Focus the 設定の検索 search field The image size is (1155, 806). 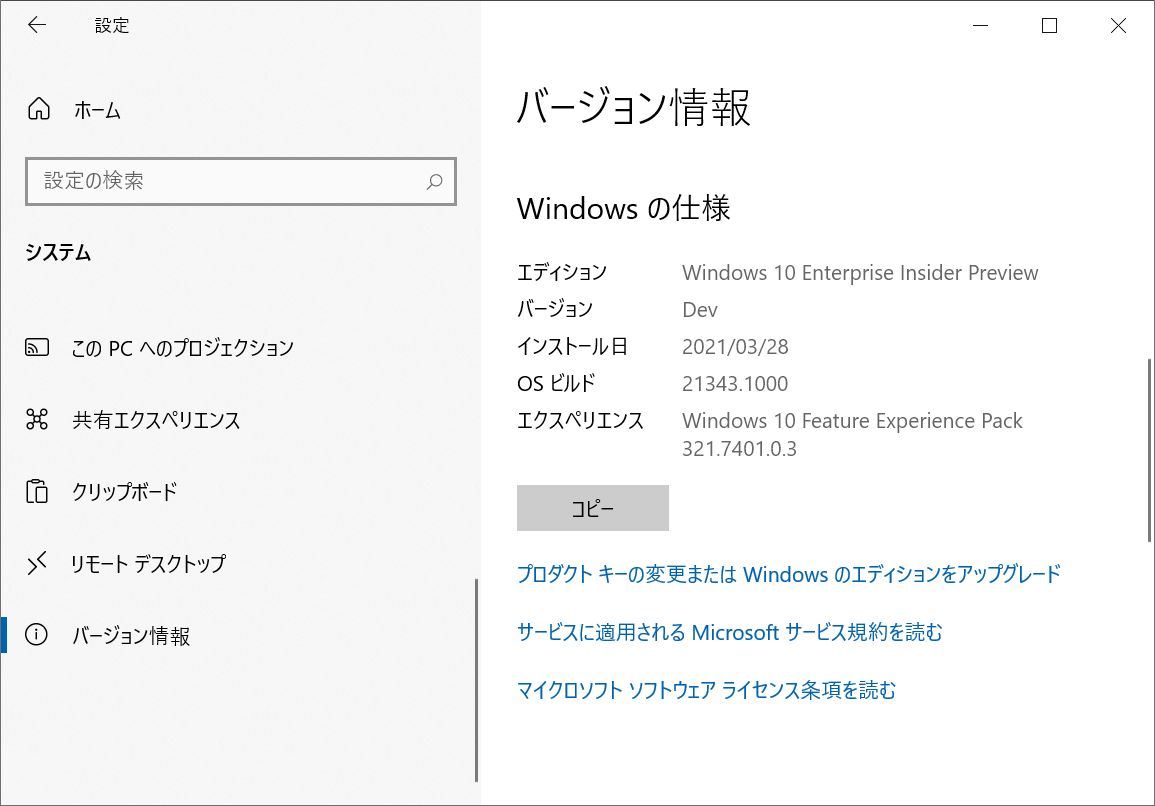[x=241, y=181]
